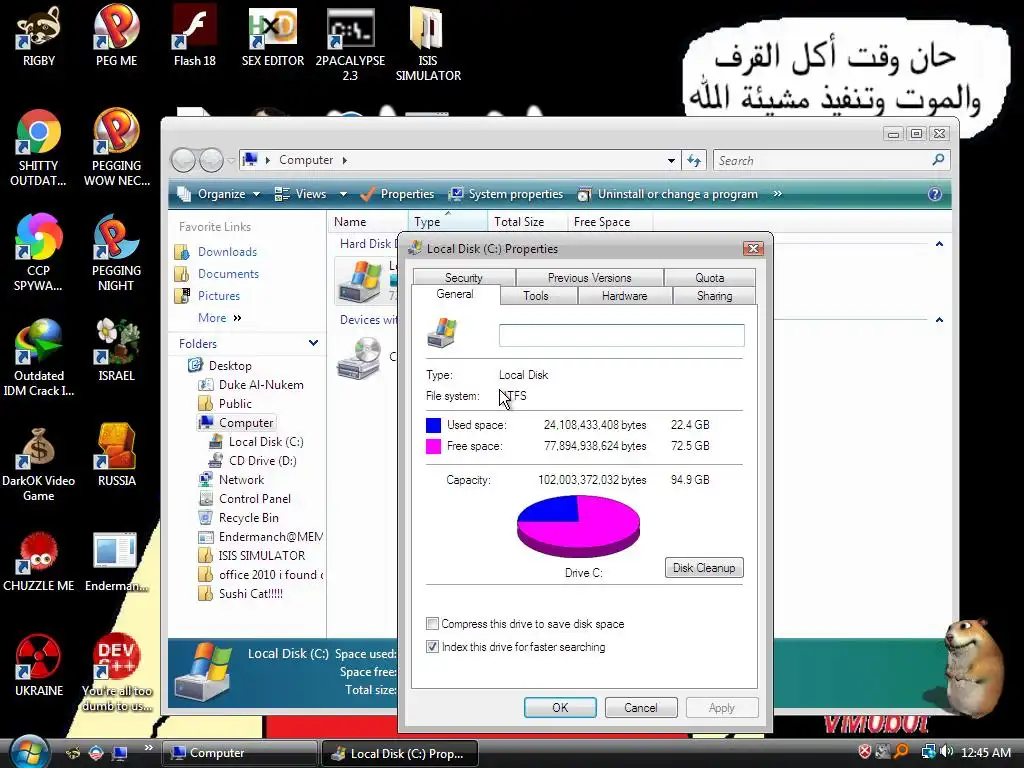Open PEGGING WOW NEC desktop icon
The height and width of the screenshot is (768, 1024).
pyautogui.click(x=116, y=147)
